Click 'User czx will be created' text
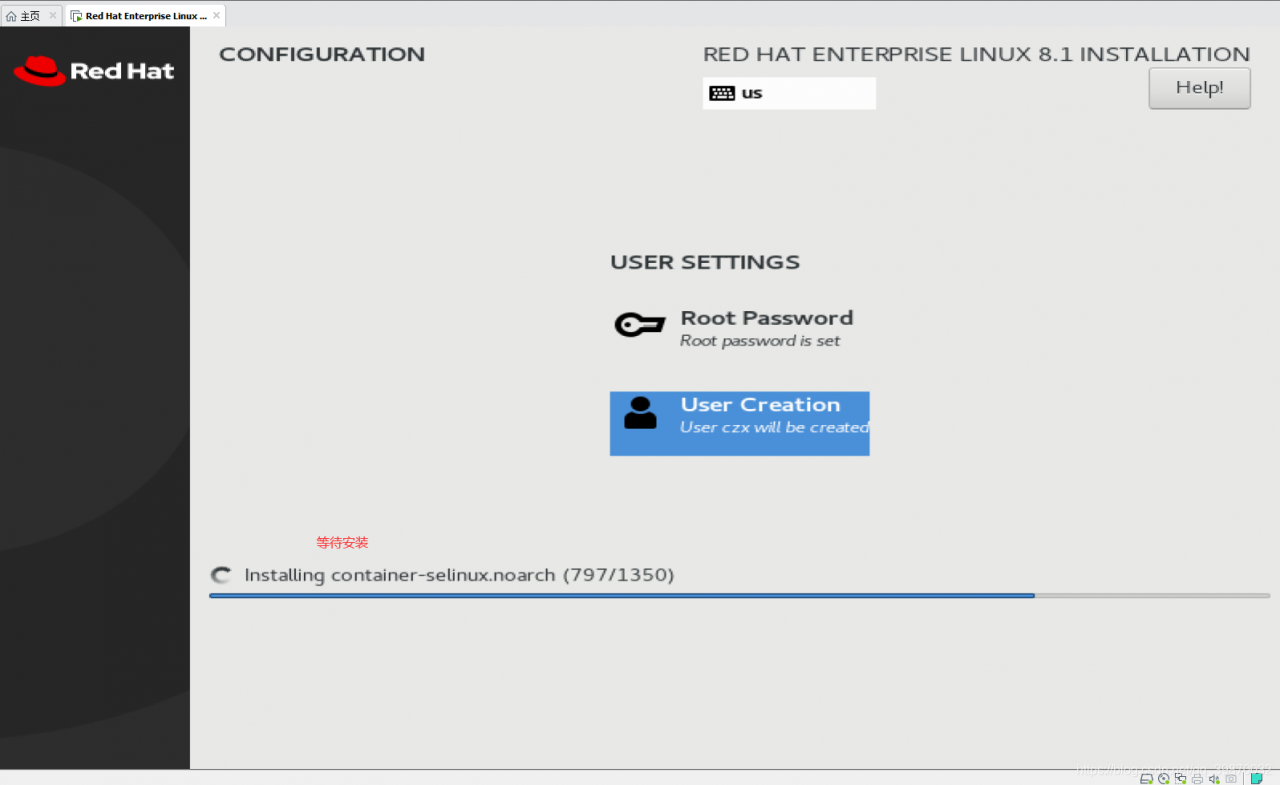 pos(774,427)
